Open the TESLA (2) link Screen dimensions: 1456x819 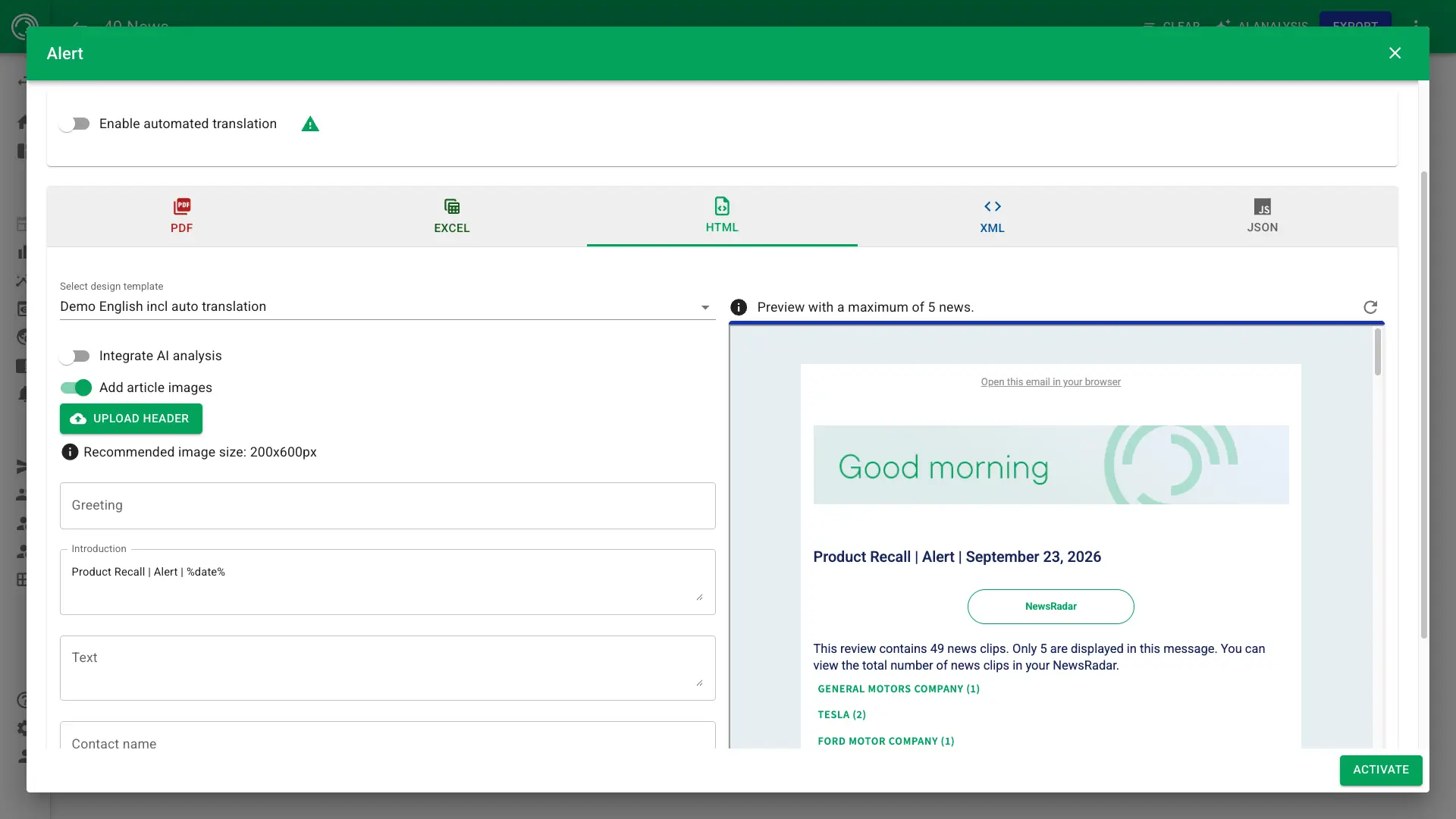point(842,714)
